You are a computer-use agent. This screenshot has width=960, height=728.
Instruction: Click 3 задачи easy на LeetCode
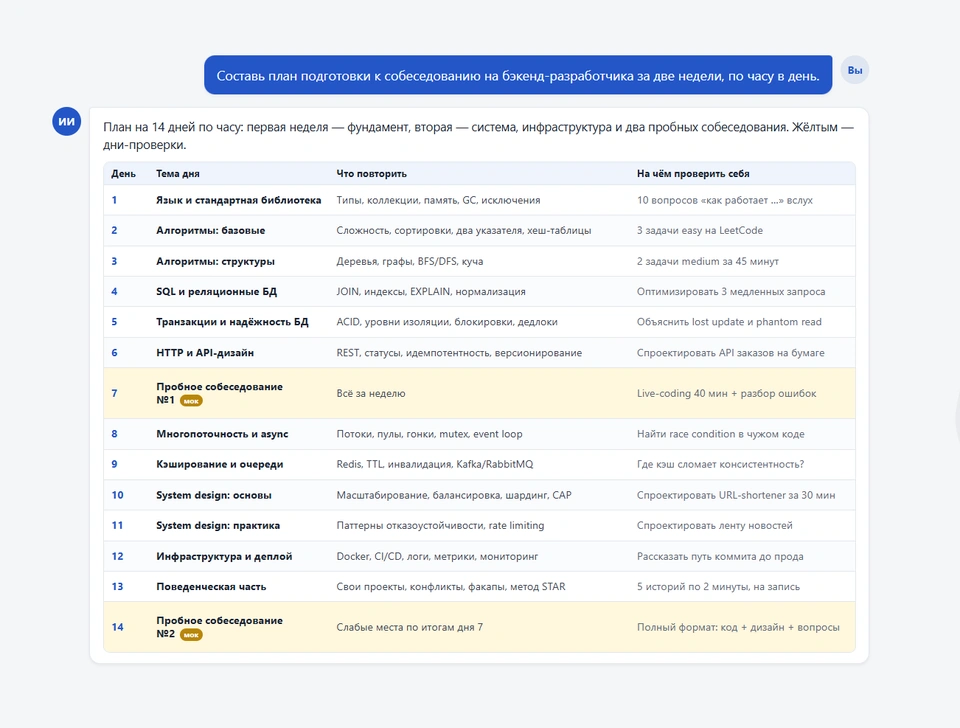click(700, 230)
